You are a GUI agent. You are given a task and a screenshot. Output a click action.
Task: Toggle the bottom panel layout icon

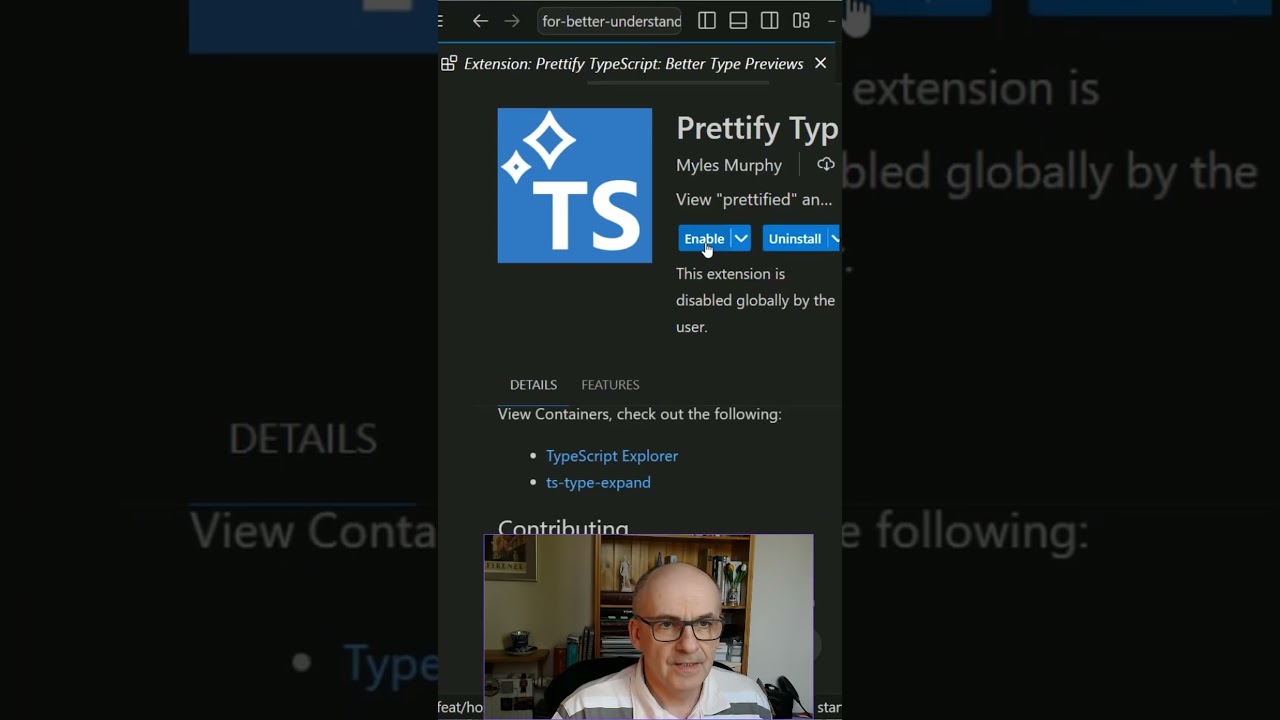tap(738, 21)
